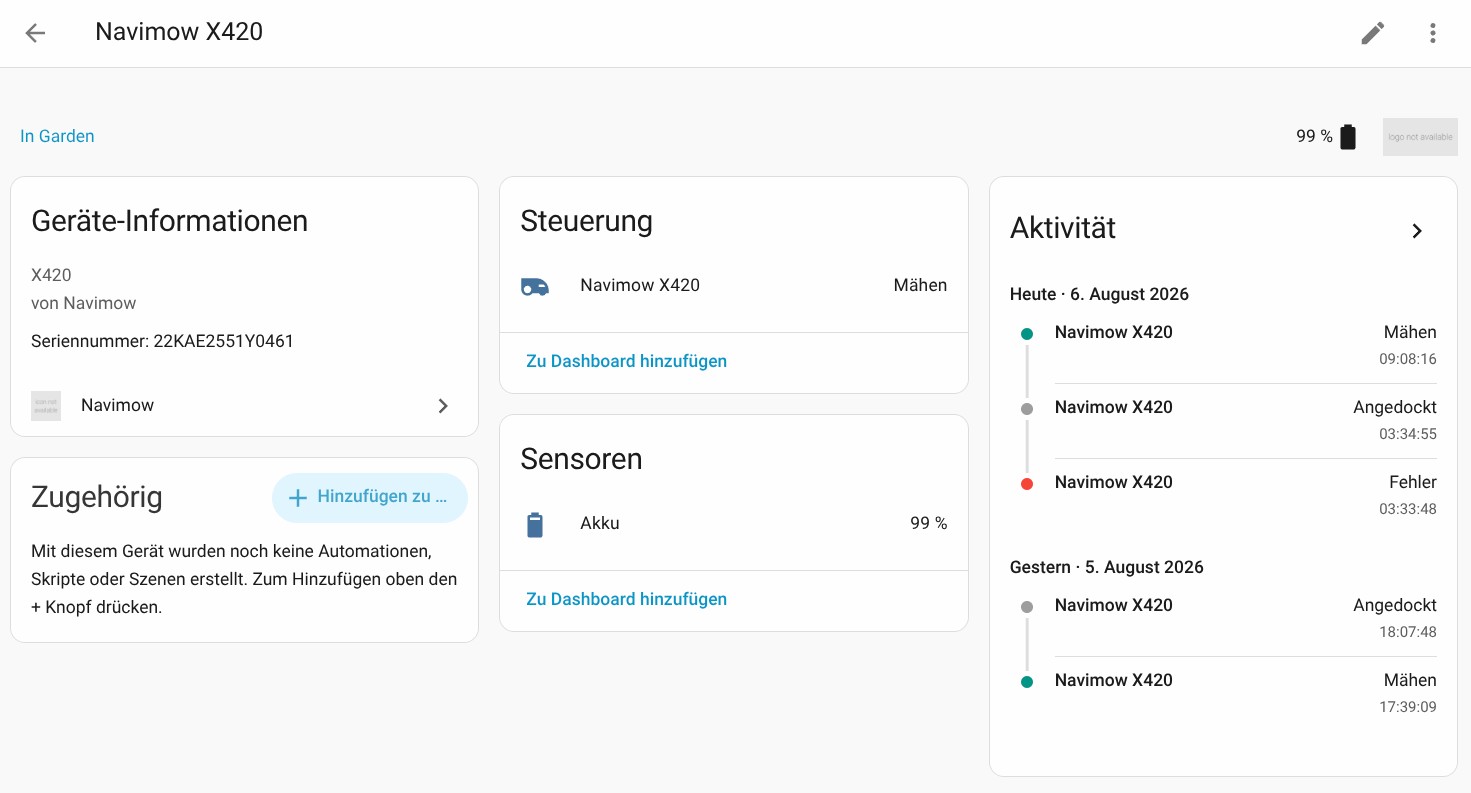Screen dimensions: 1471x793
Task: Click Hinzufügen zu button
Action: click(369, 497)
